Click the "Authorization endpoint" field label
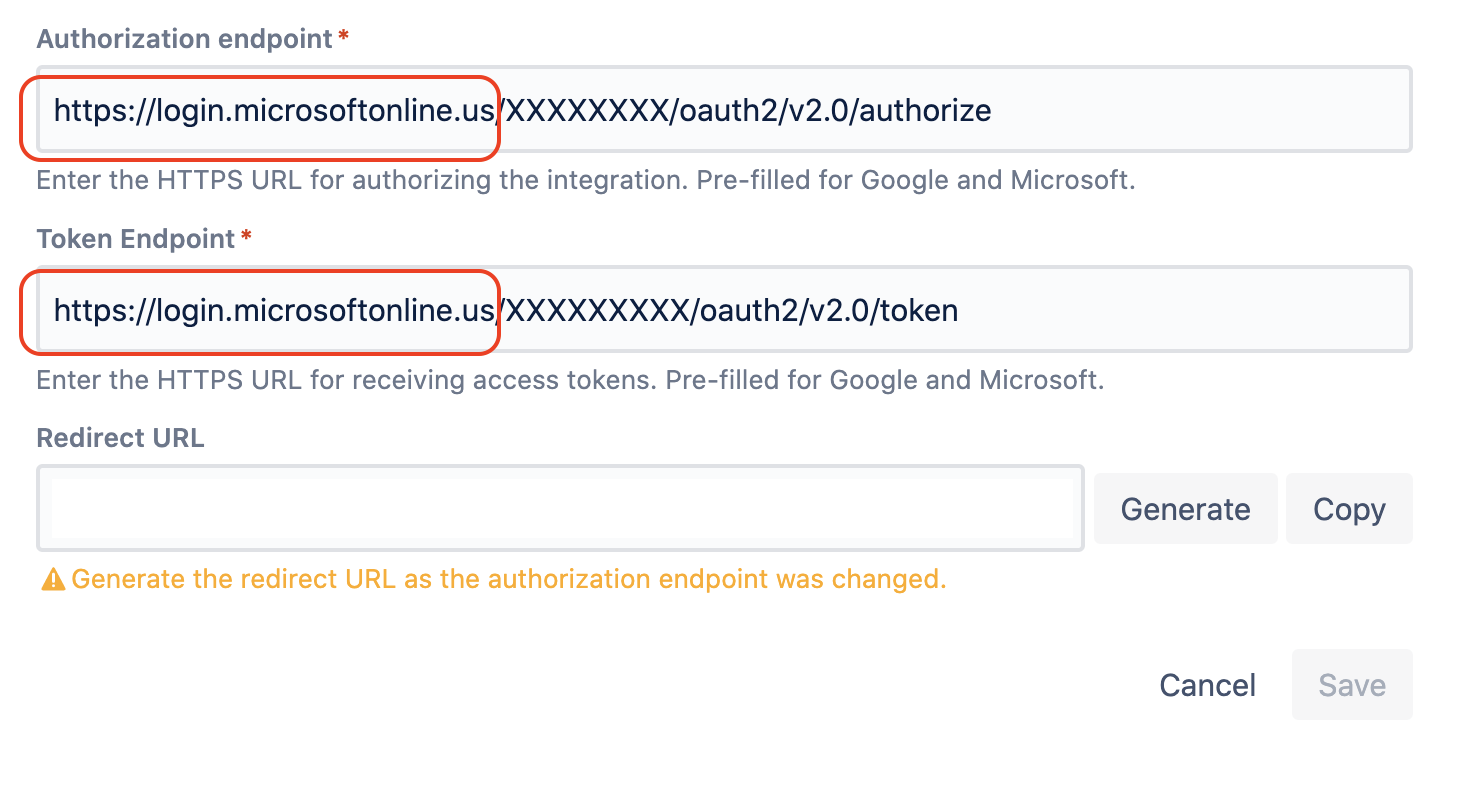Image resolution: width=1476 pixels, height=790 pixels. 184,39
